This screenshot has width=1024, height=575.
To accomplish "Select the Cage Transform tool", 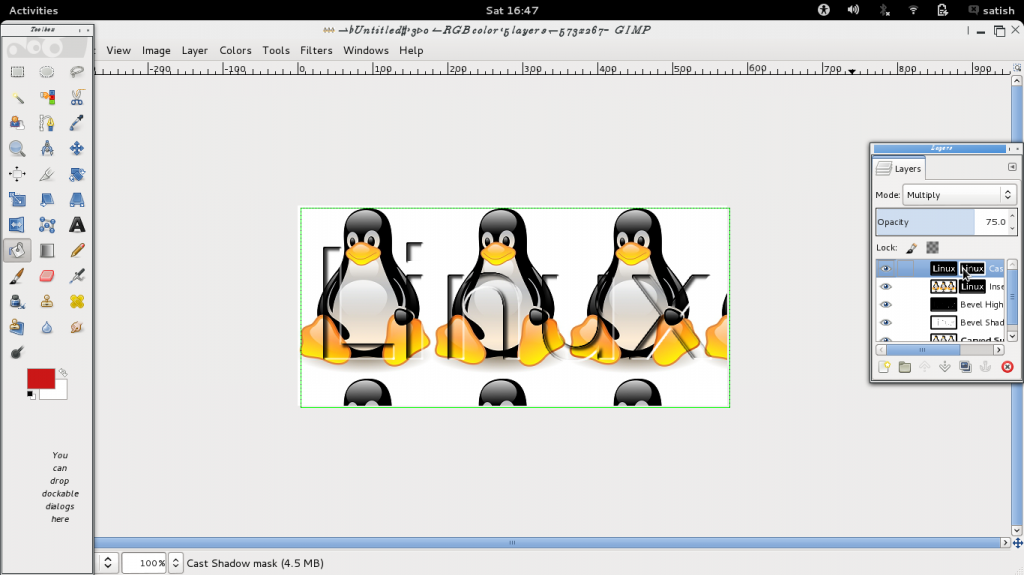I will [46, 225].
